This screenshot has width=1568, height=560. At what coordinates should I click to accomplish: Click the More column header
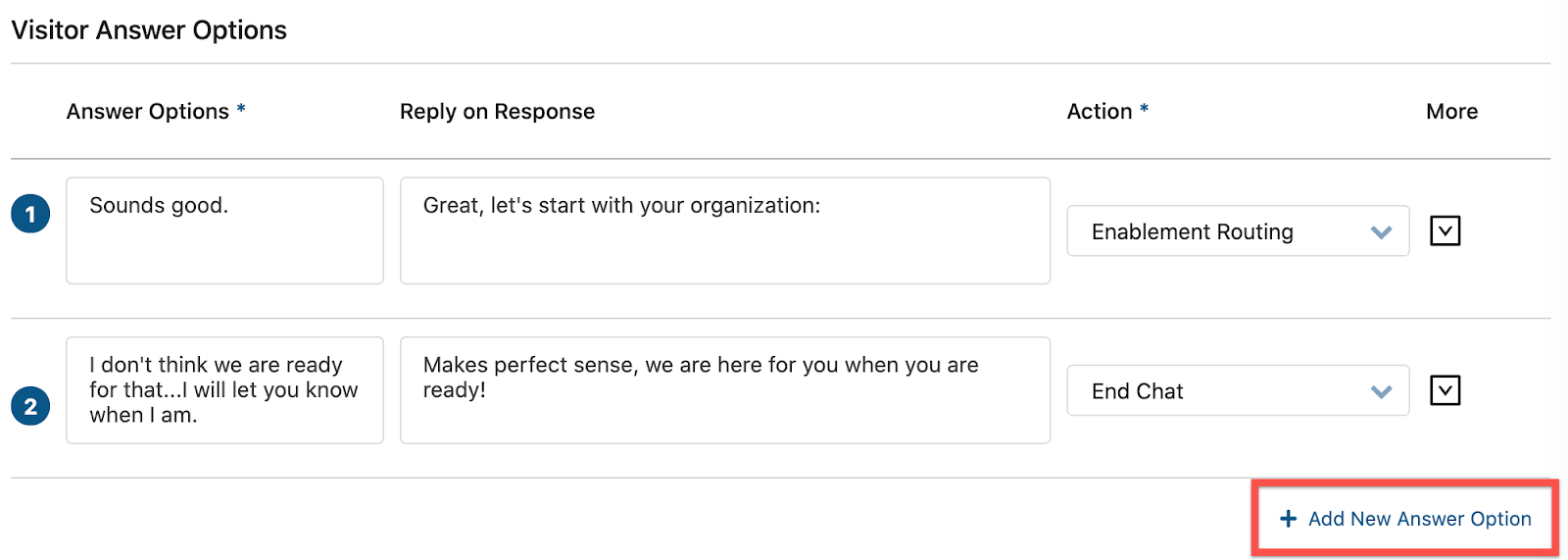pos(1451,112)
